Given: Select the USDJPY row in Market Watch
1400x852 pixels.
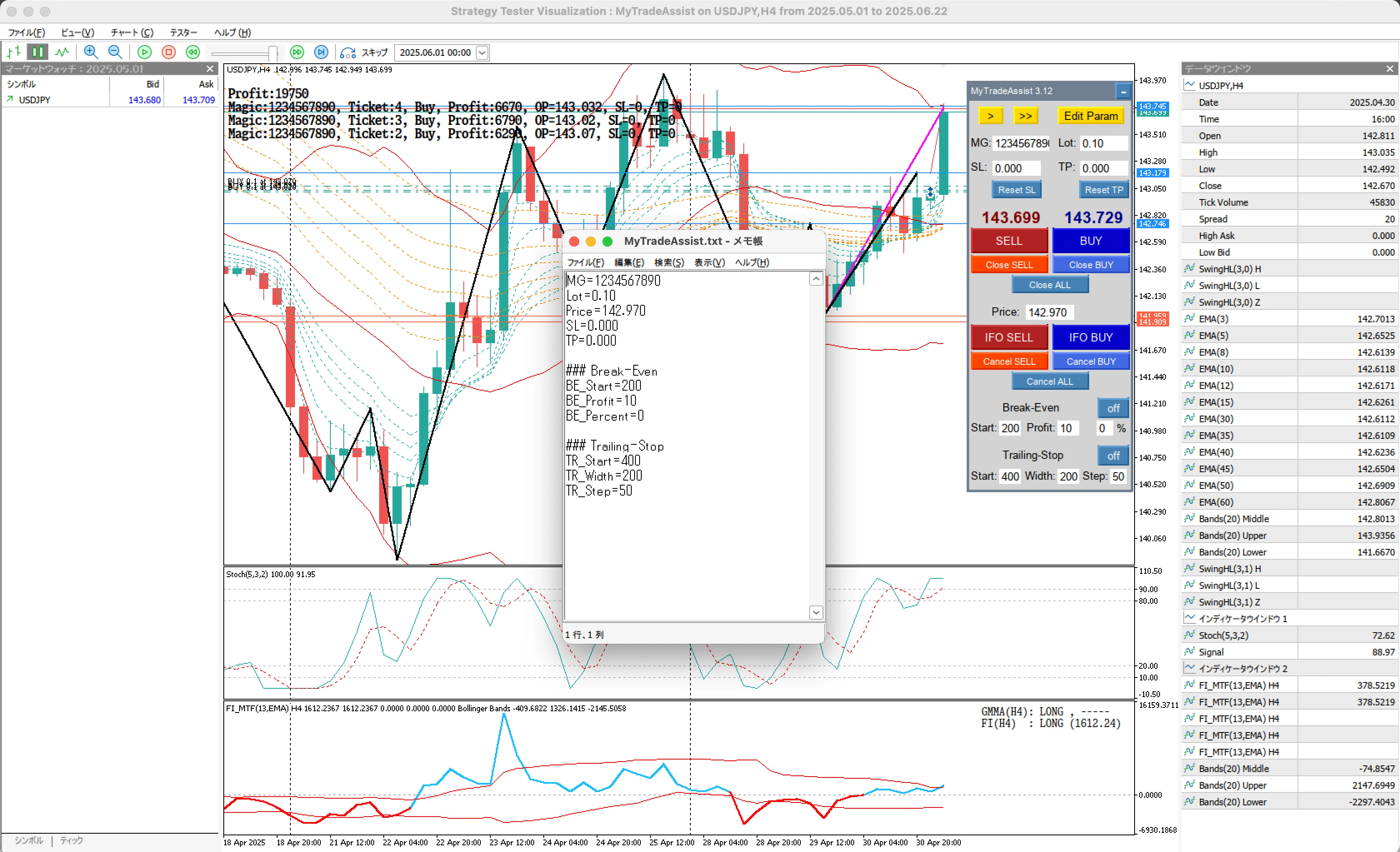Looking at the screenshot, I should 110,100.
